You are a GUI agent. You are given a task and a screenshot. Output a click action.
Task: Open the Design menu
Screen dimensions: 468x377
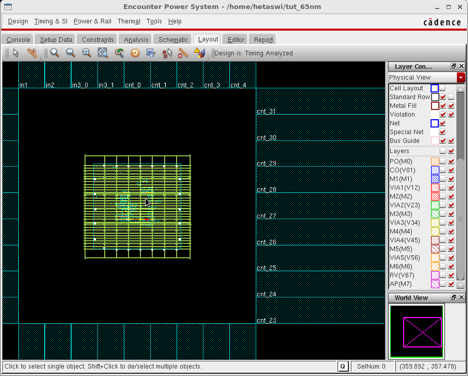click(18, 21)
